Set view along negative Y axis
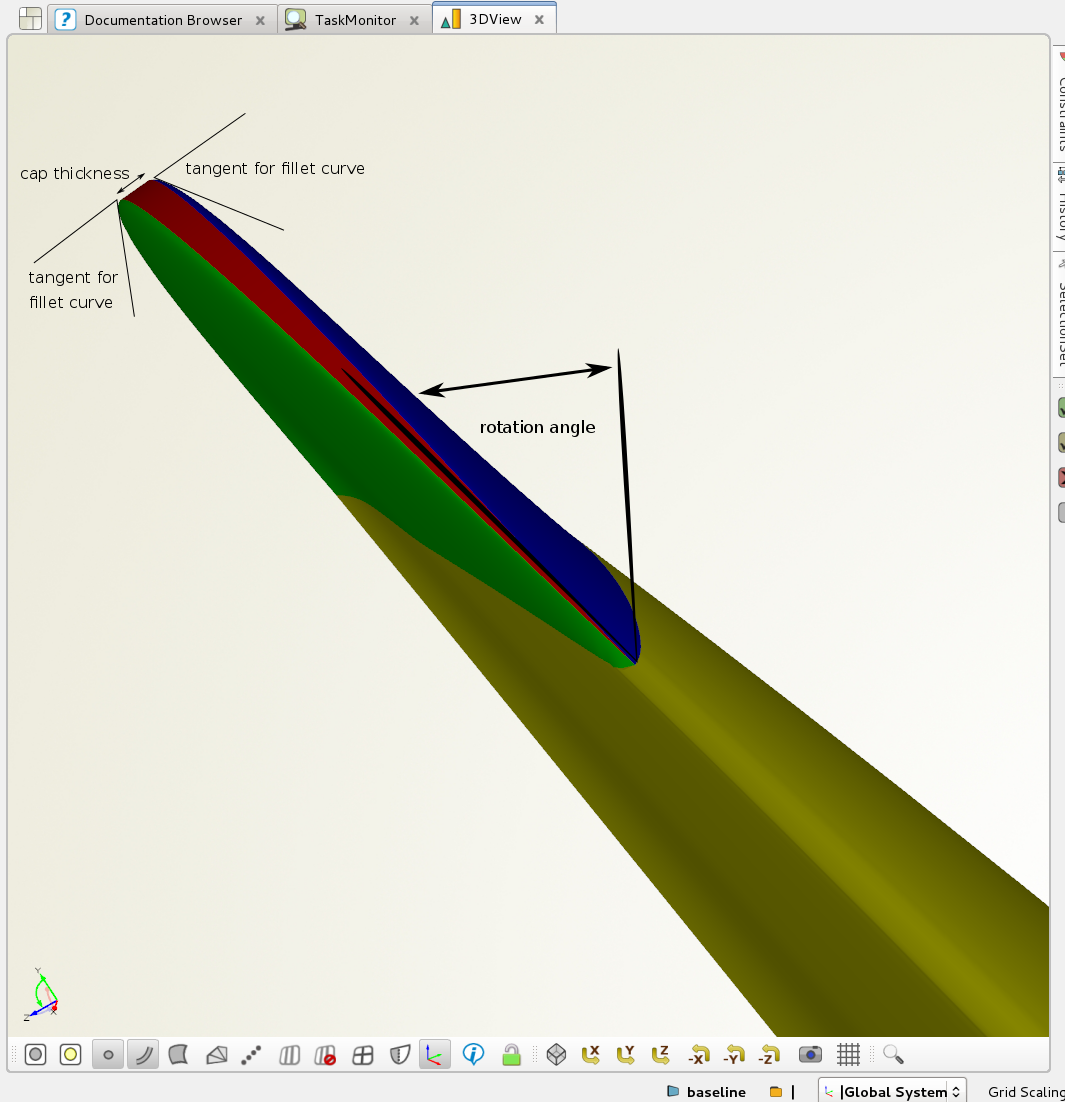The image size is (1065, 1102). point(735,1054)
